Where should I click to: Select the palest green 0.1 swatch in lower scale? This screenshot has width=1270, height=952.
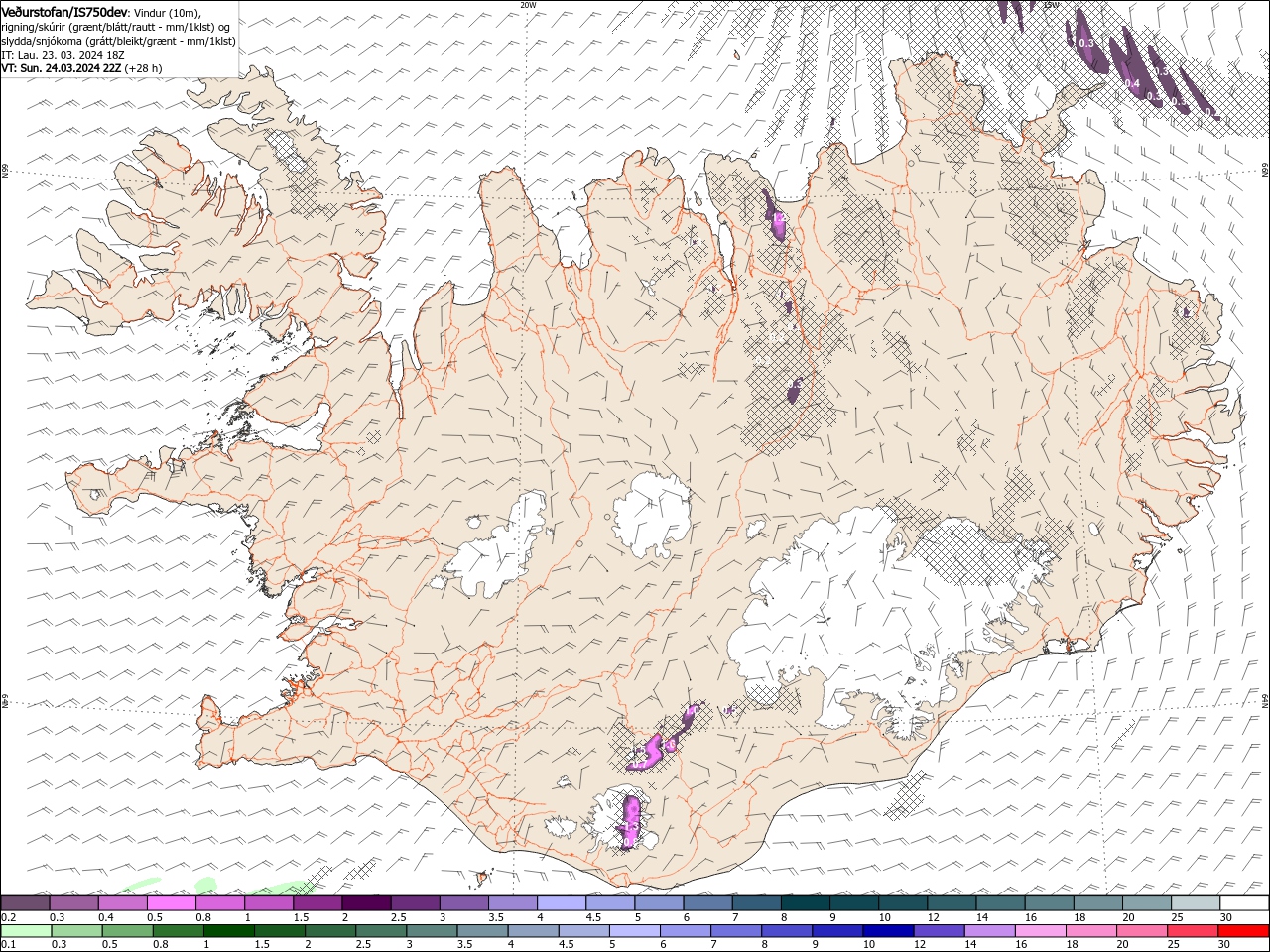coord(26,931)
